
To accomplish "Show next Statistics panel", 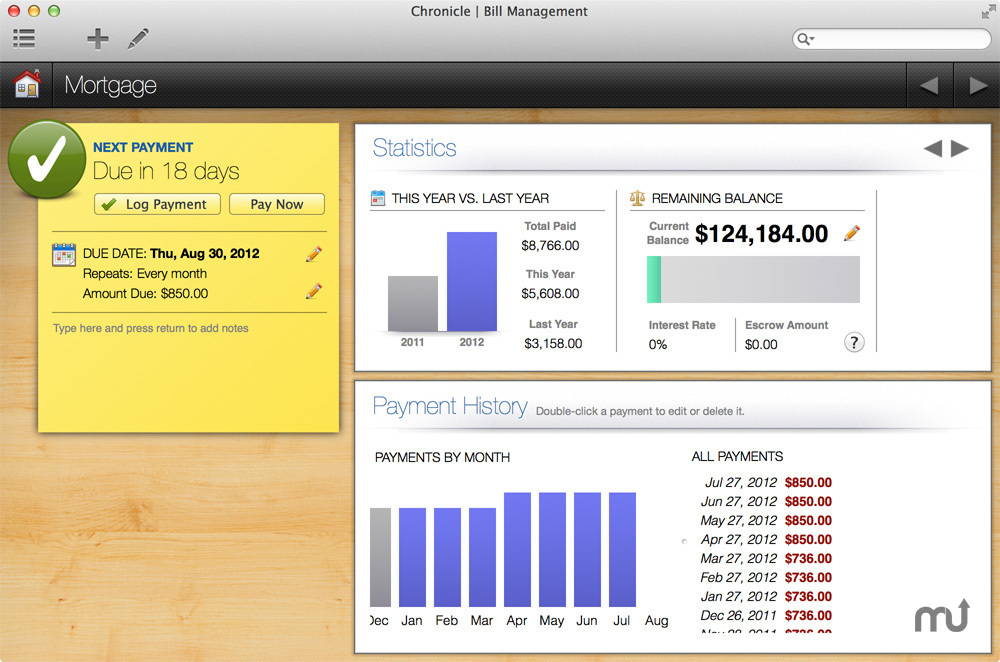I will pos(960,149).
